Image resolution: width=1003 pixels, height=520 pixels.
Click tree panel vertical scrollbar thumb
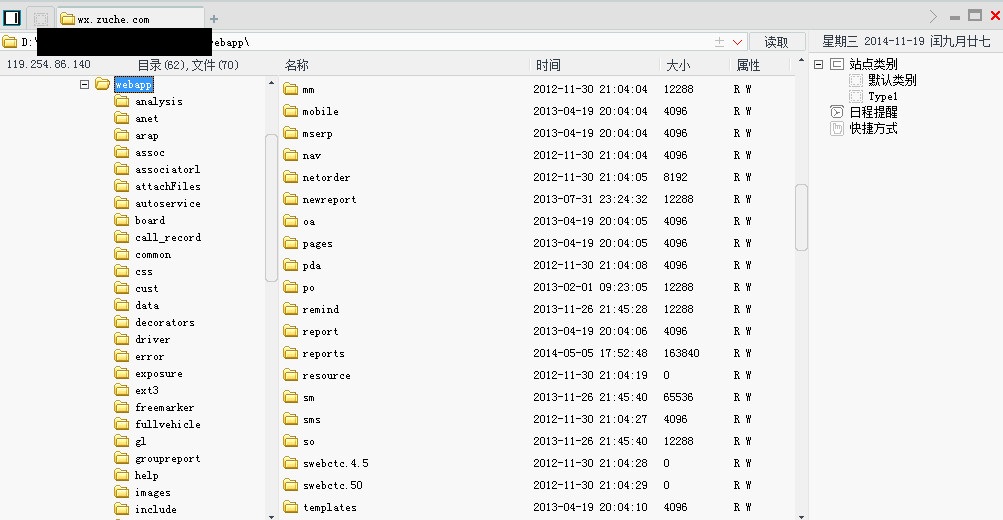271,207
